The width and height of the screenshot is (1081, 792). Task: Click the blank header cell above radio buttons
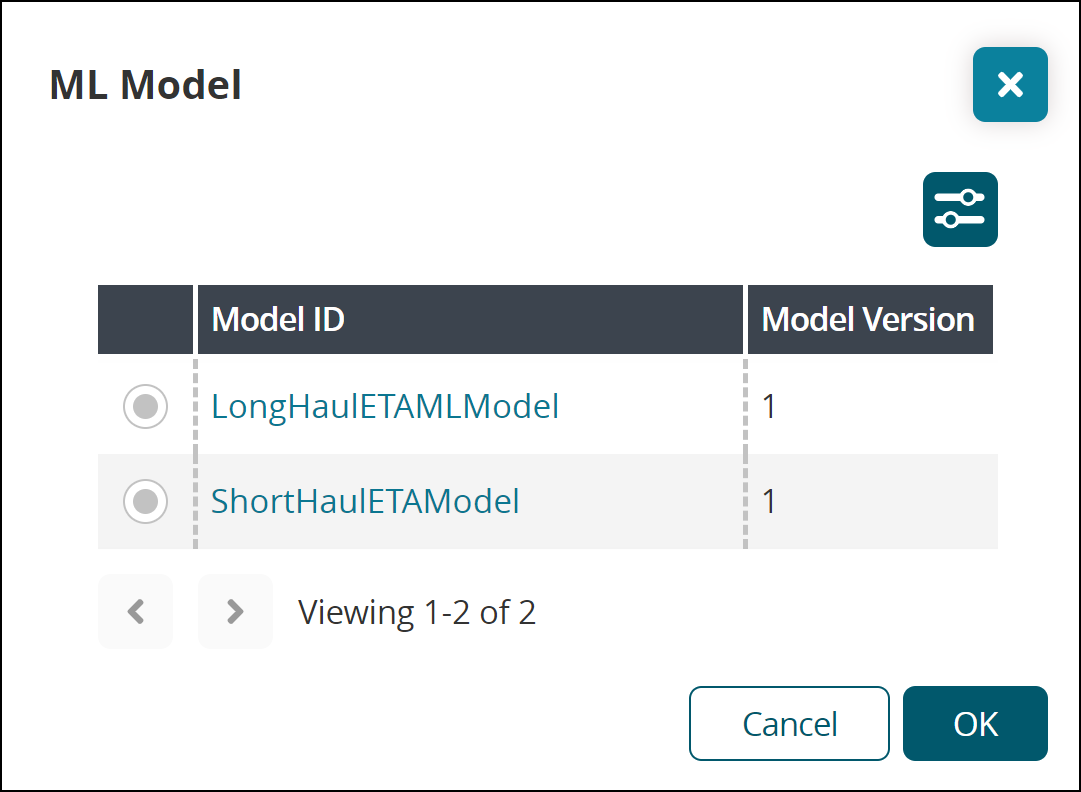tap(145, 320)
